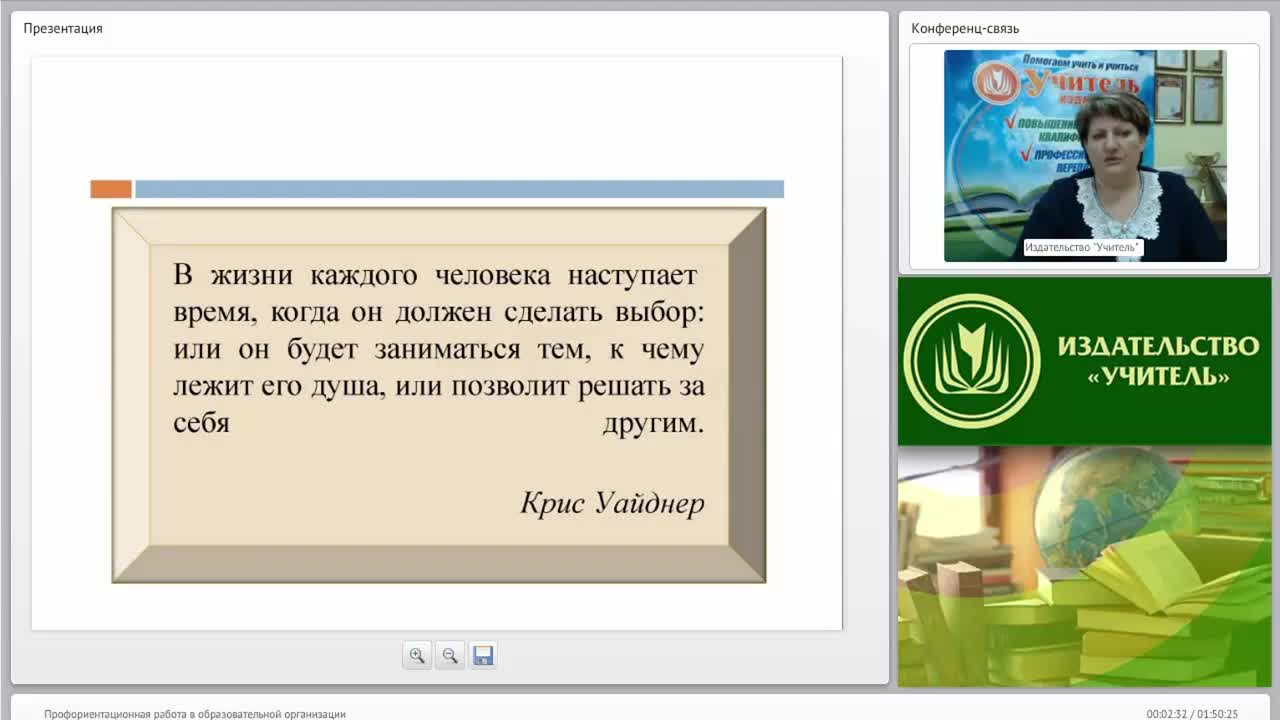Screen dimensions: 1280x720
Task: Zoom in on the presentation slide
Action: pyautogui.click(x=417, y=656)
